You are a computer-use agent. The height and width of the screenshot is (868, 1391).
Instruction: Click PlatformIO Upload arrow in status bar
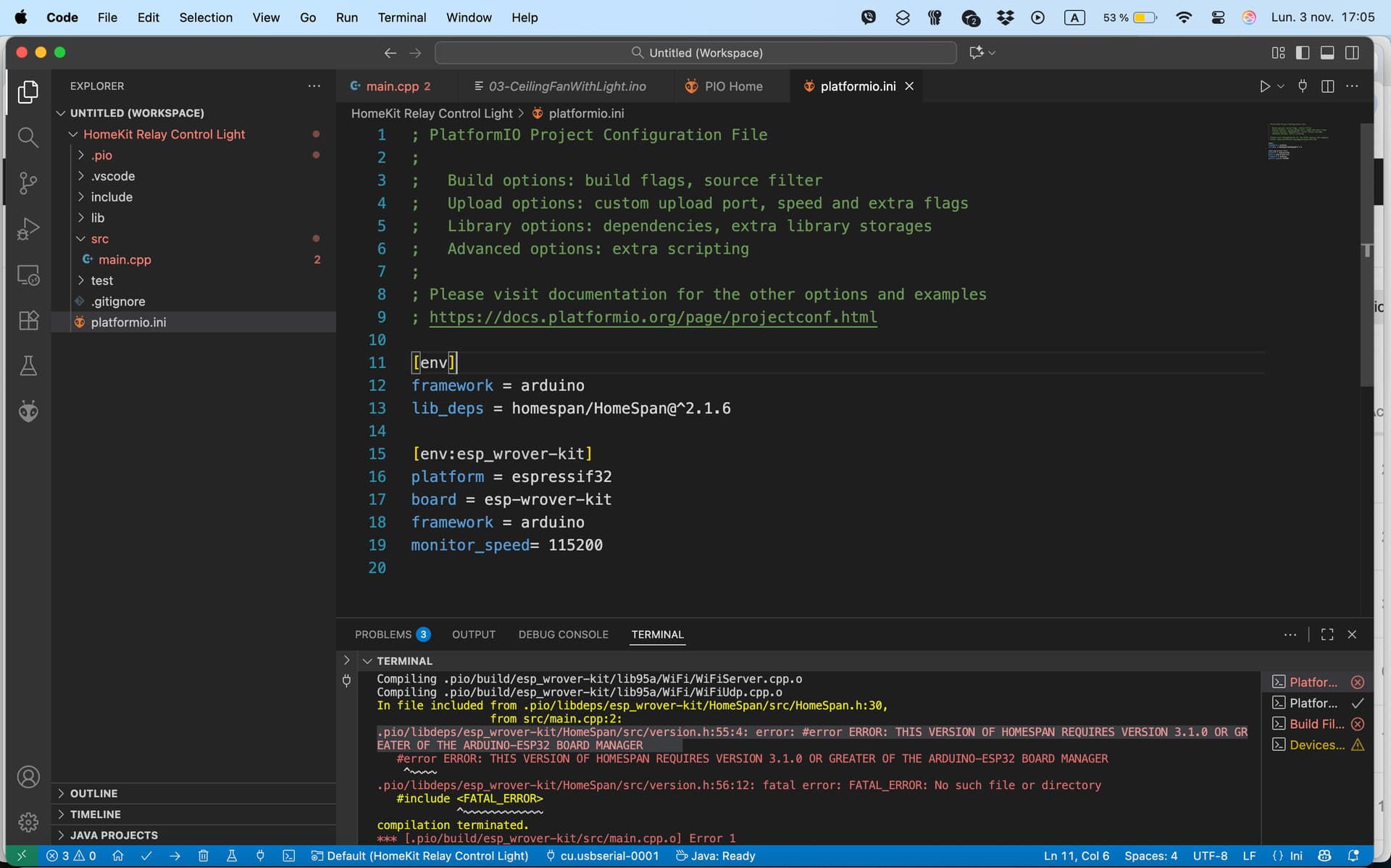click(175, 856)
